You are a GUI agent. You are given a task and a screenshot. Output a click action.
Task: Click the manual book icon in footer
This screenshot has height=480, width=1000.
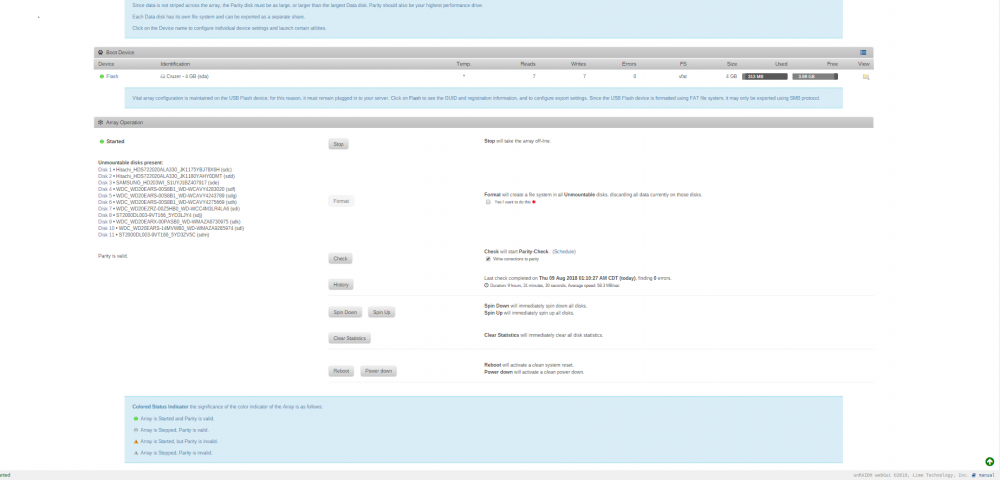click(x=974, y=475)
